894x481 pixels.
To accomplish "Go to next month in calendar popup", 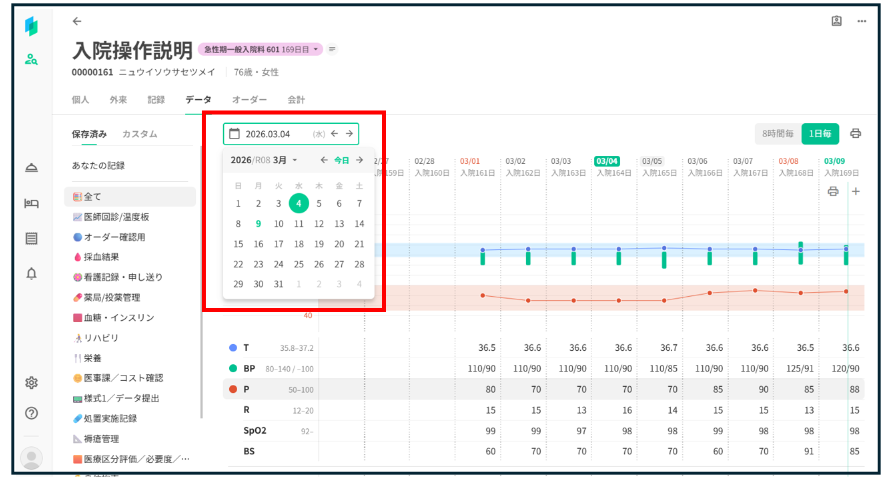I will pos(359,160).
